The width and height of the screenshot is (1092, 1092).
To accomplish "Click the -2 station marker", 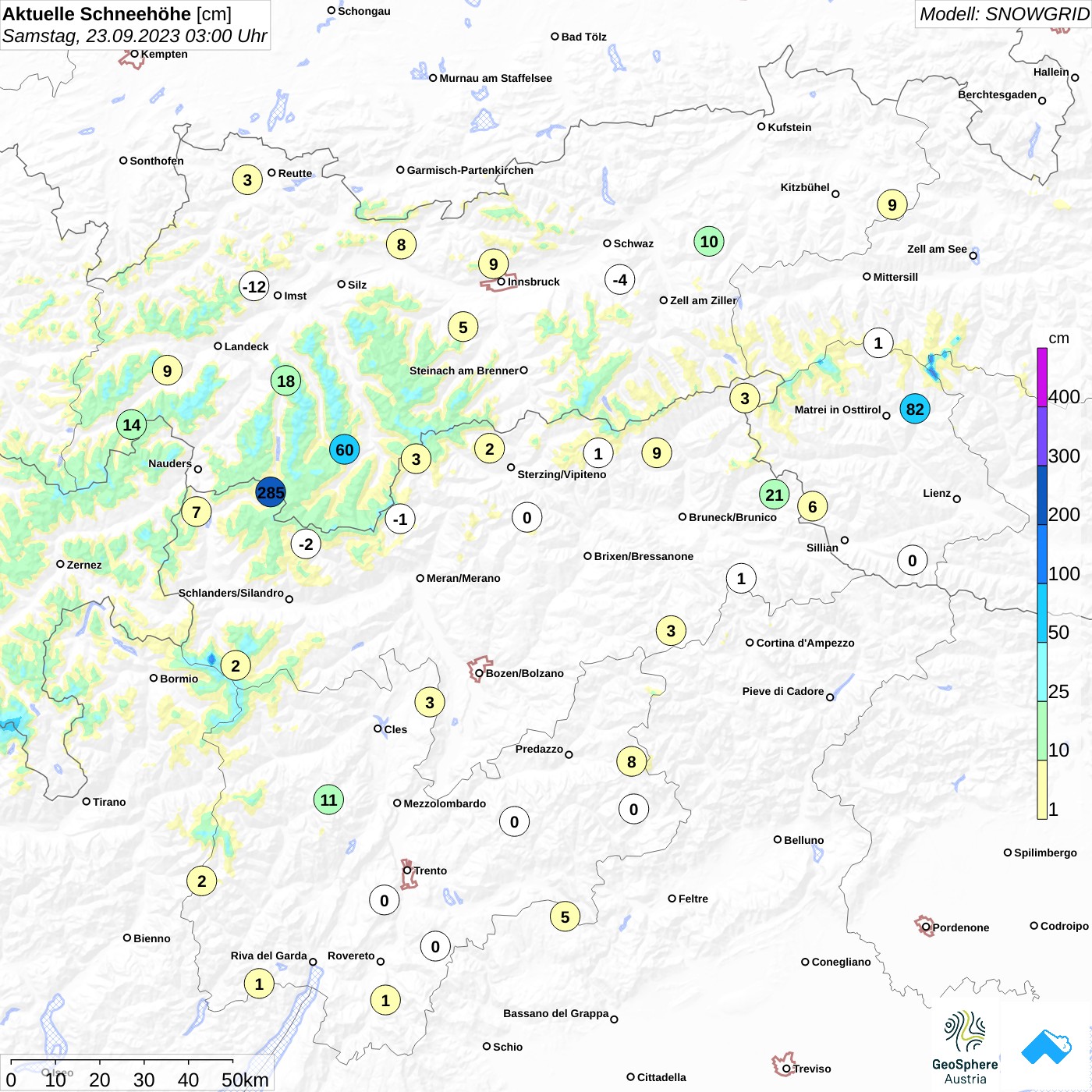I will coord(306,544).
